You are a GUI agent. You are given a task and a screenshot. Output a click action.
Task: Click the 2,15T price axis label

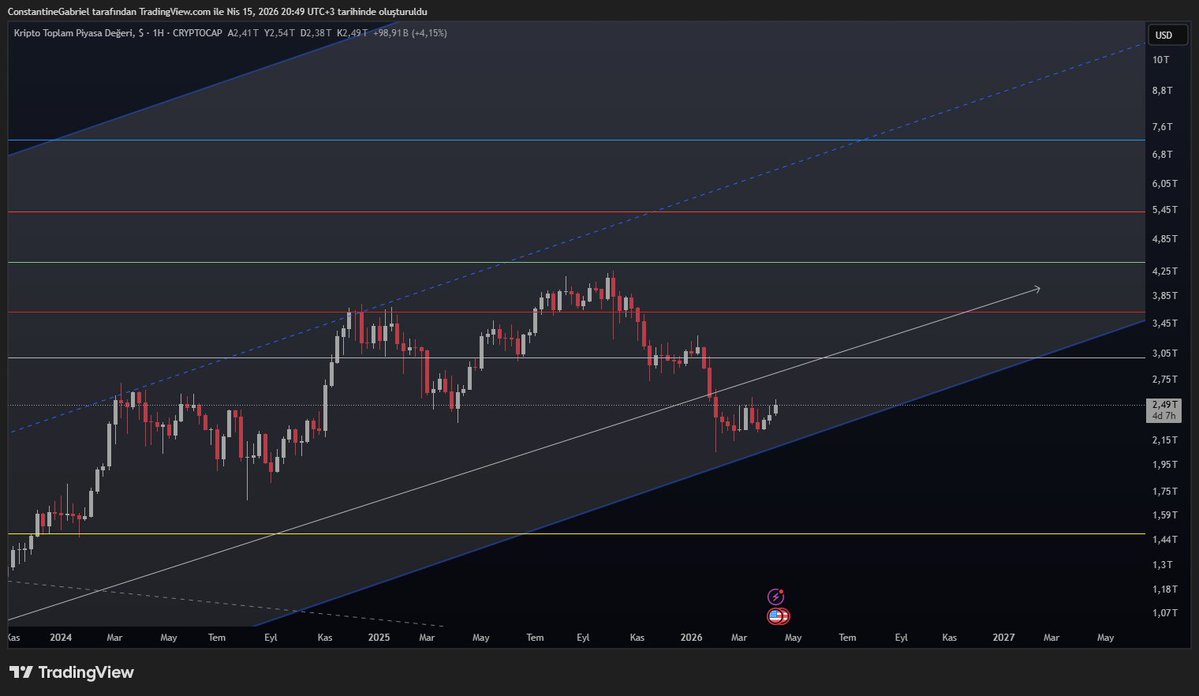[x=1165, y=441]
